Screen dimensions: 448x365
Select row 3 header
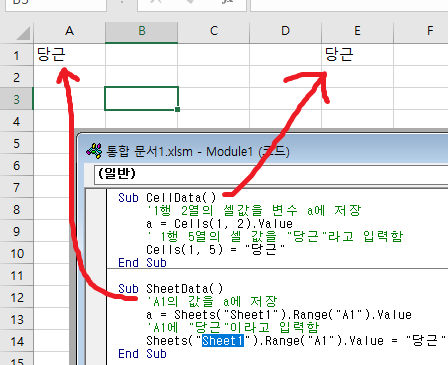pos(17,99)
